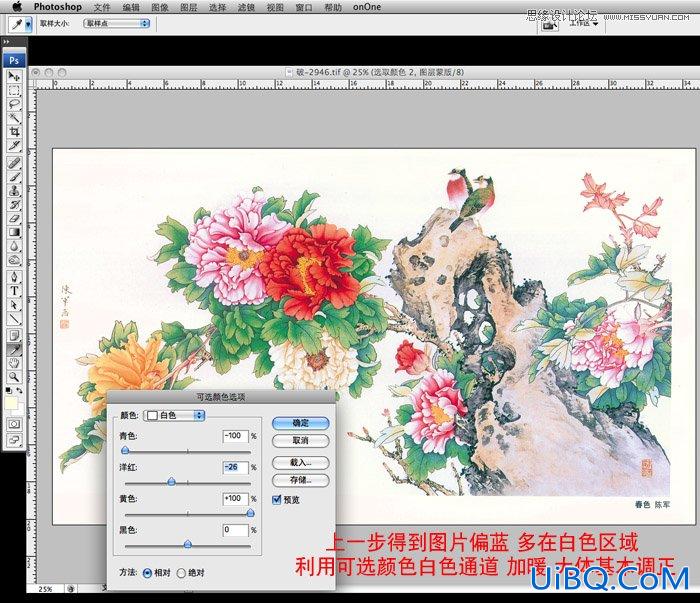The width and height of the screenshot is (700, 603).
Task: Change screen mode from toolbox
Action: [14, 441]
